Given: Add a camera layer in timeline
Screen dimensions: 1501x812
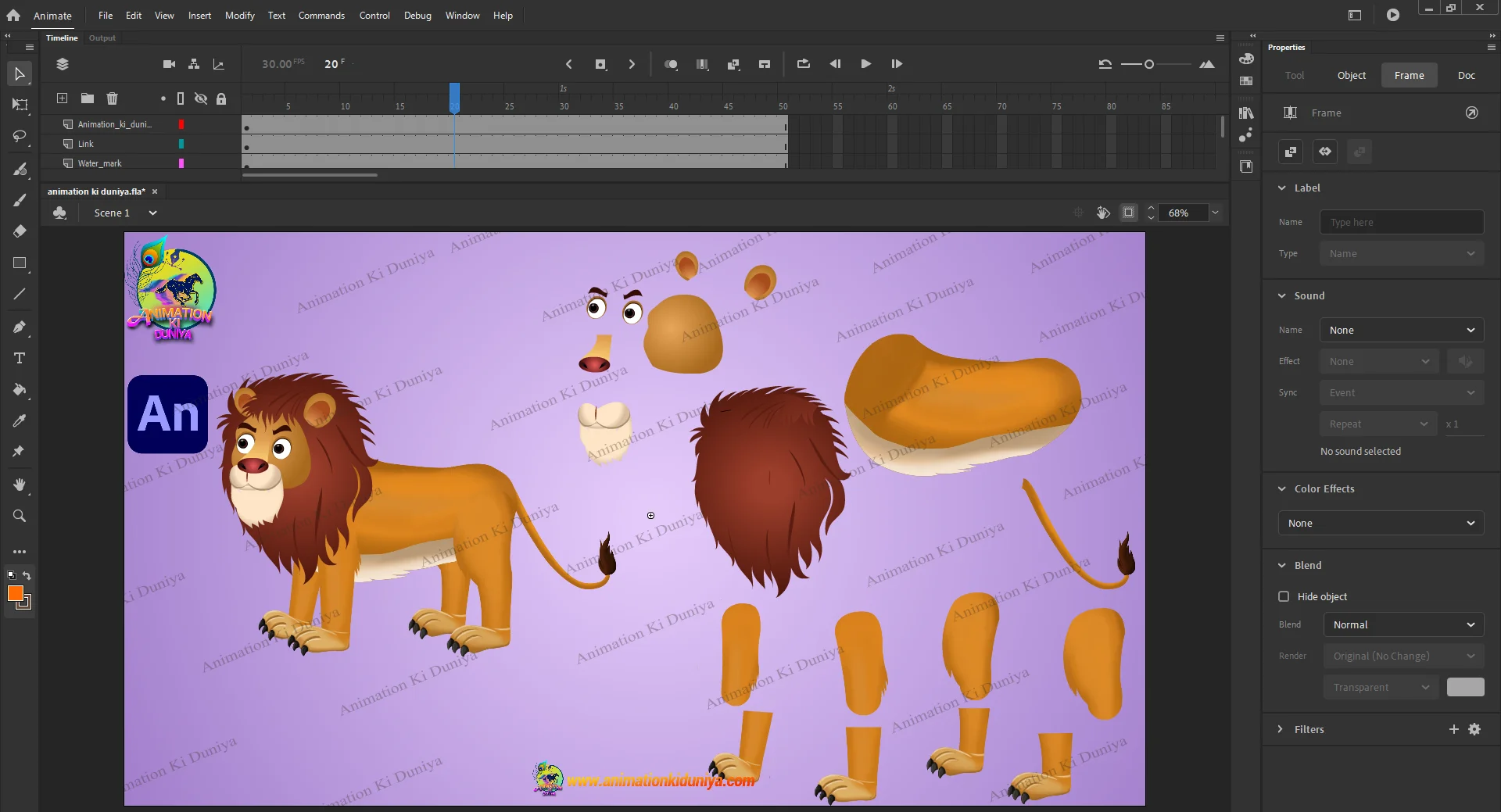Looking at the screenshot, I should 169,64.
